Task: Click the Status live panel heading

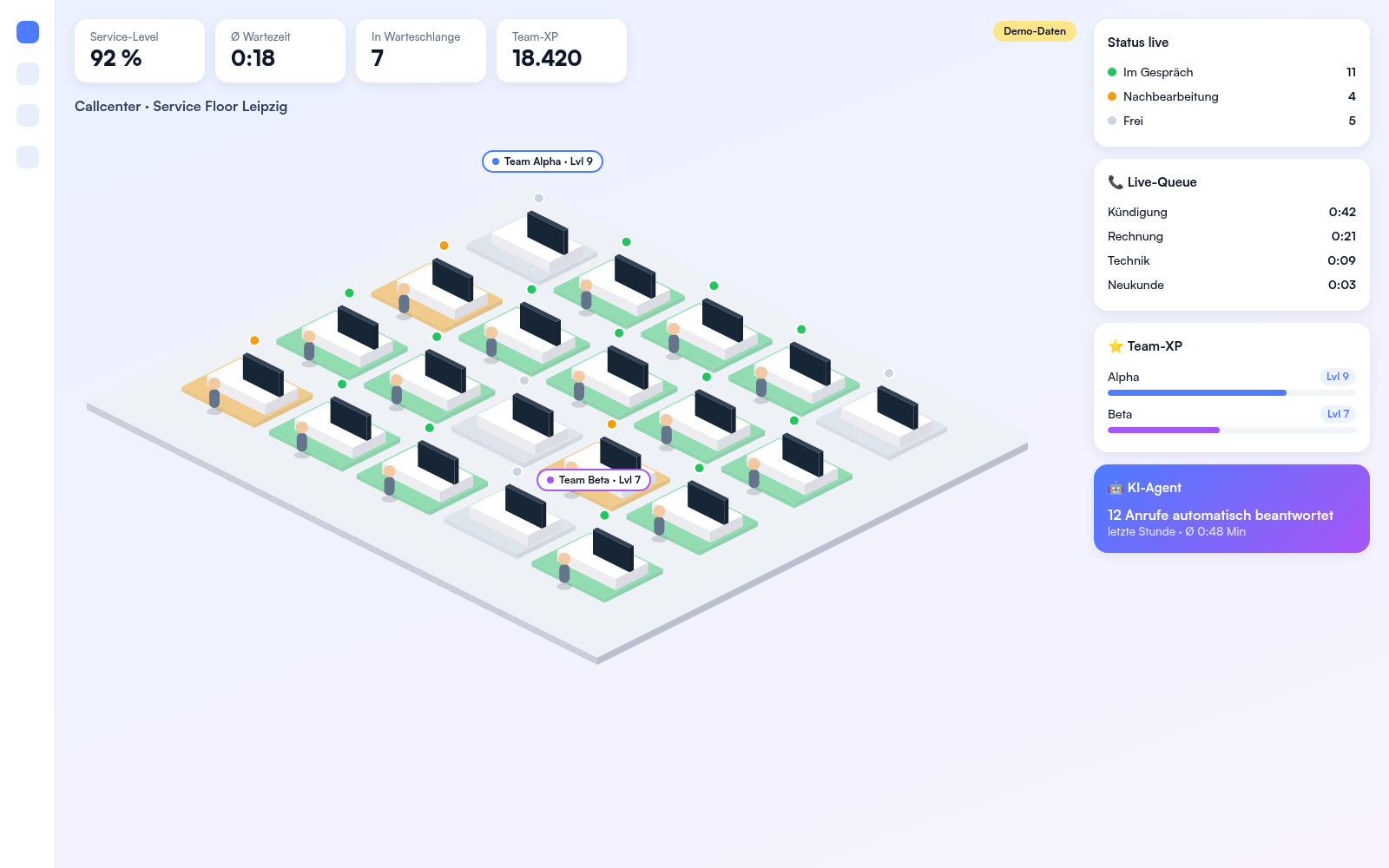Action: click(1138, 43)
